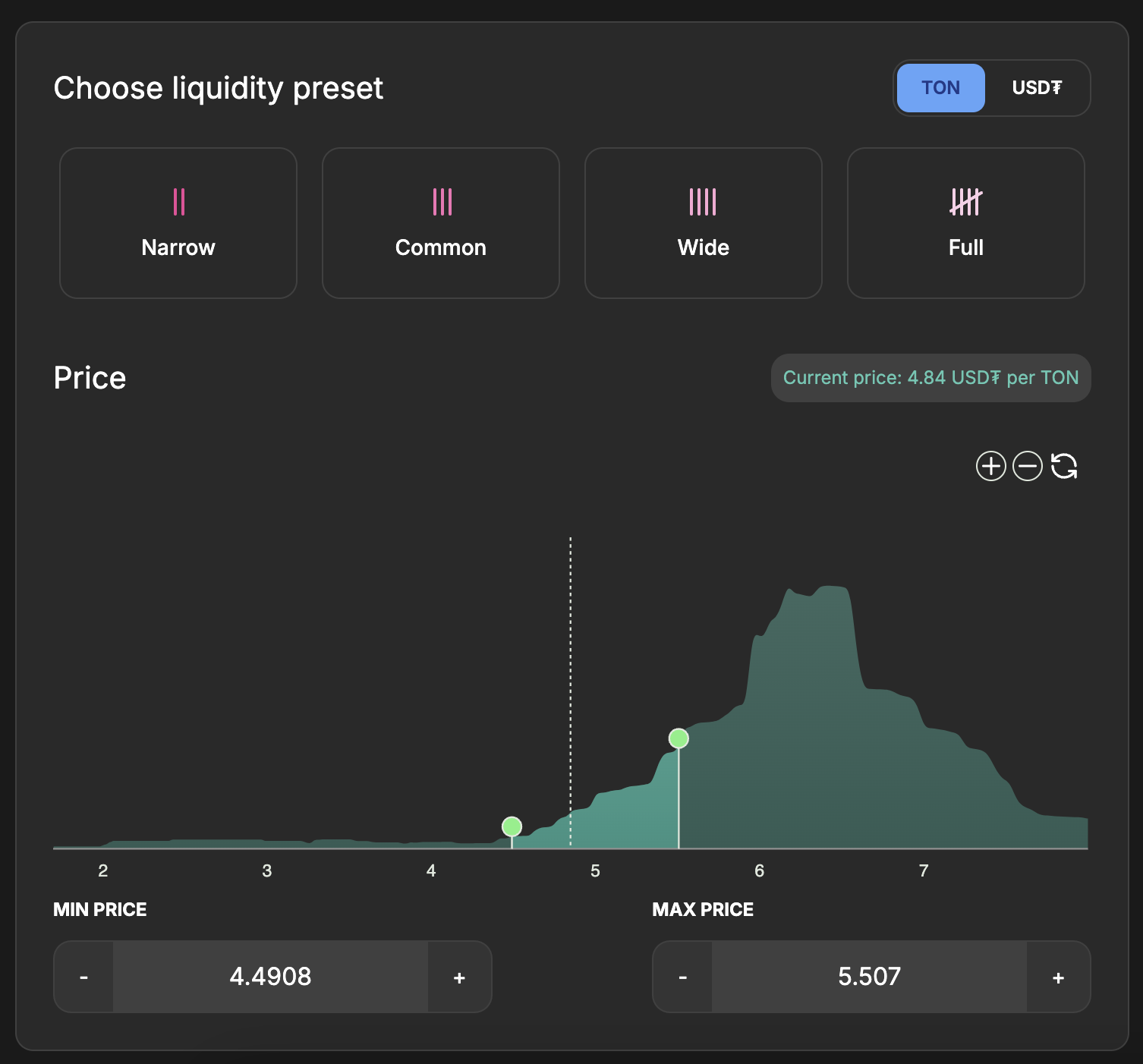Grab the lower green range handle on chart
The height and width of the screenshot is (1064, 1143).
click(x=512, y=826)
